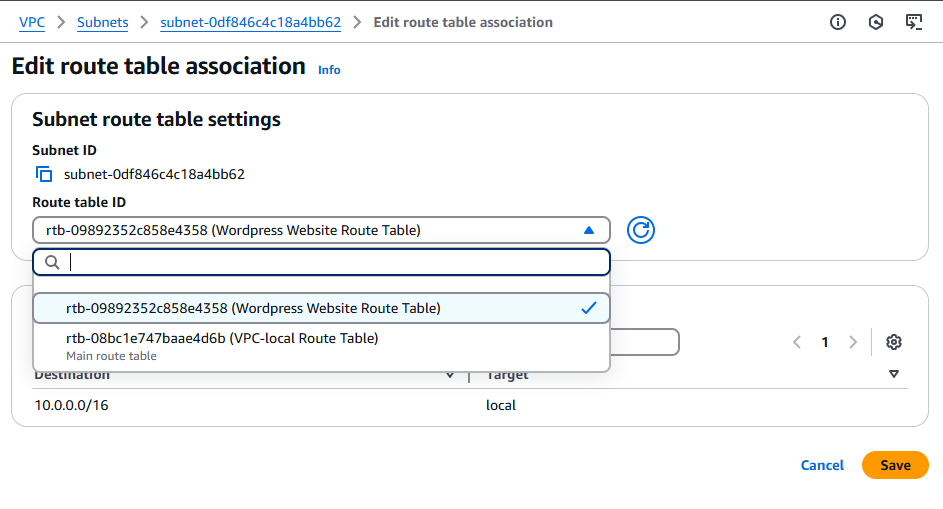
Task: Navigate to Subnets in the breadcrumb
Action: point(103,22)
